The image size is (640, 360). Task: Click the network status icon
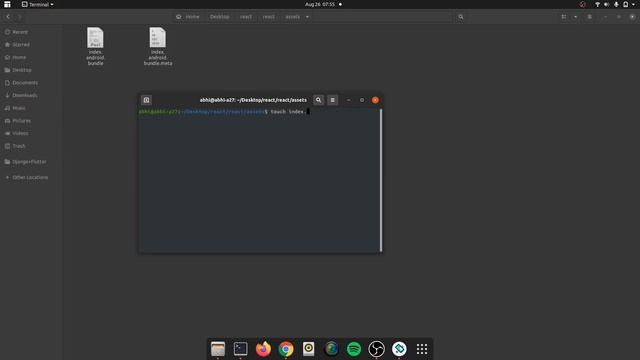pos(597,4)
